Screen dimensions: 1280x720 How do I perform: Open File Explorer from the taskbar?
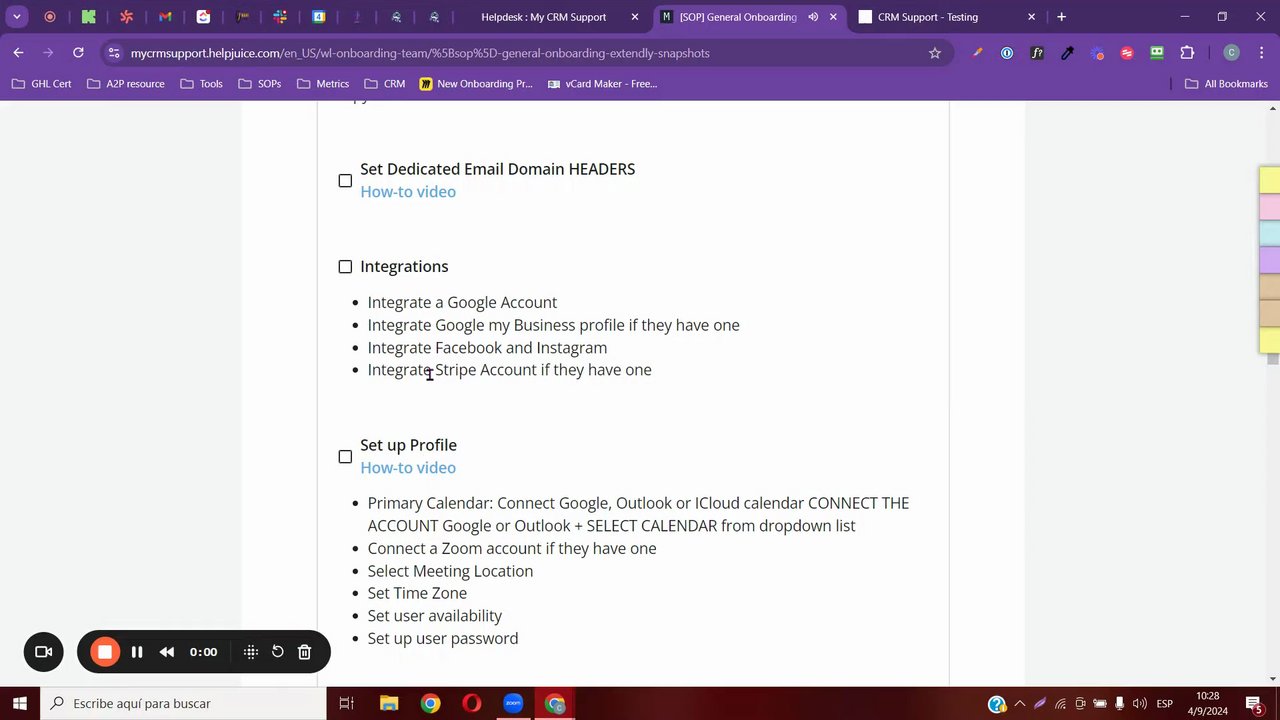pos(389,704)
